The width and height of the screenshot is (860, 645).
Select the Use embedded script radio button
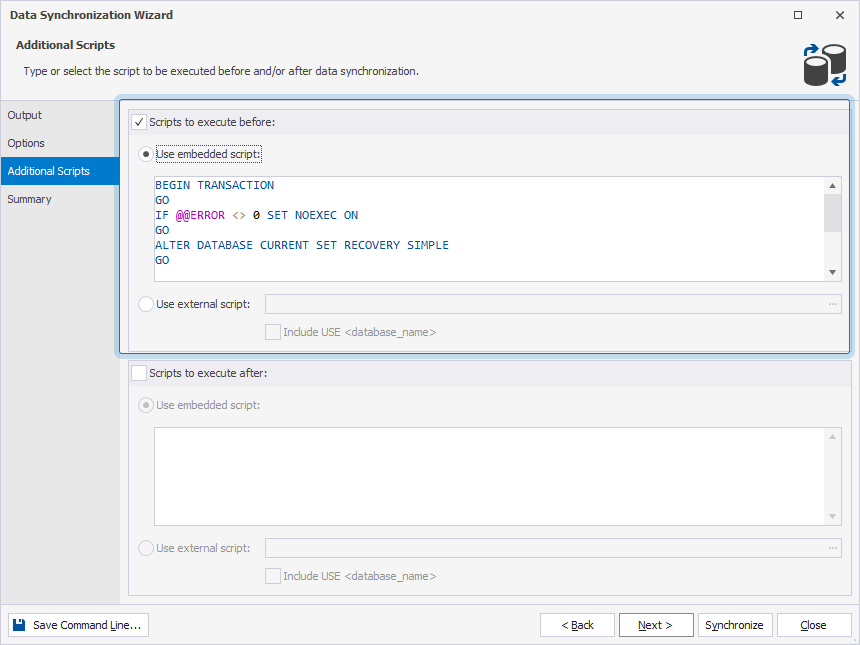pos(147,153)
